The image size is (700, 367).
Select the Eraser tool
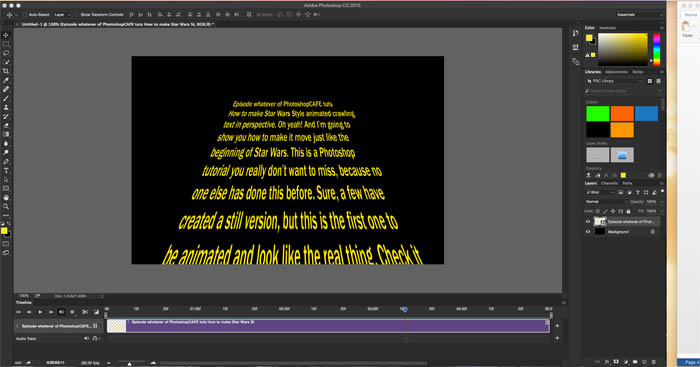coord(6,125)
